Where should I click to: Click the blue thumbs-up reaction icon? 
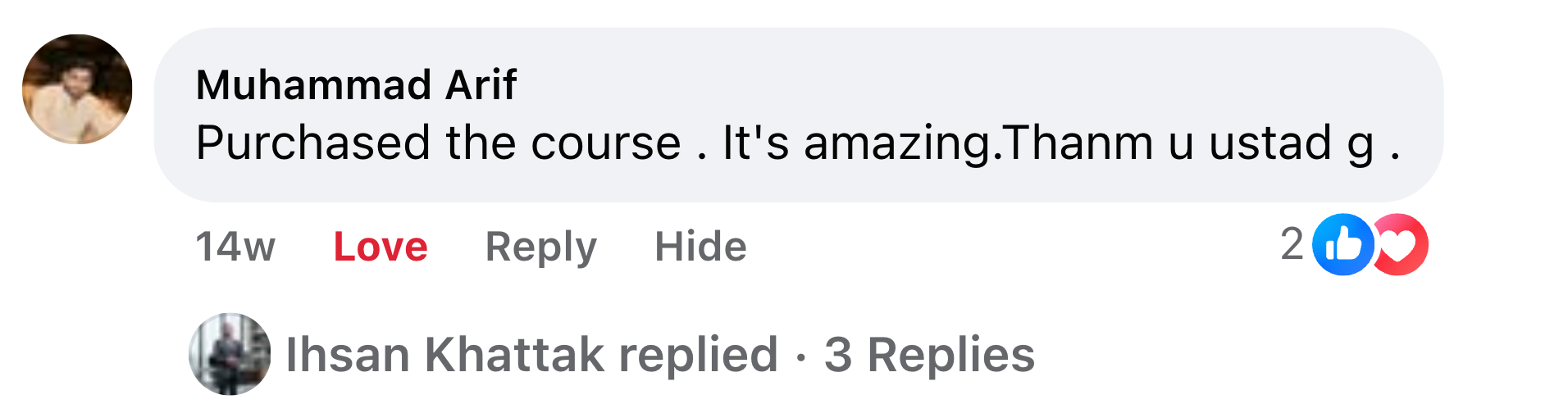(1342, 244)
